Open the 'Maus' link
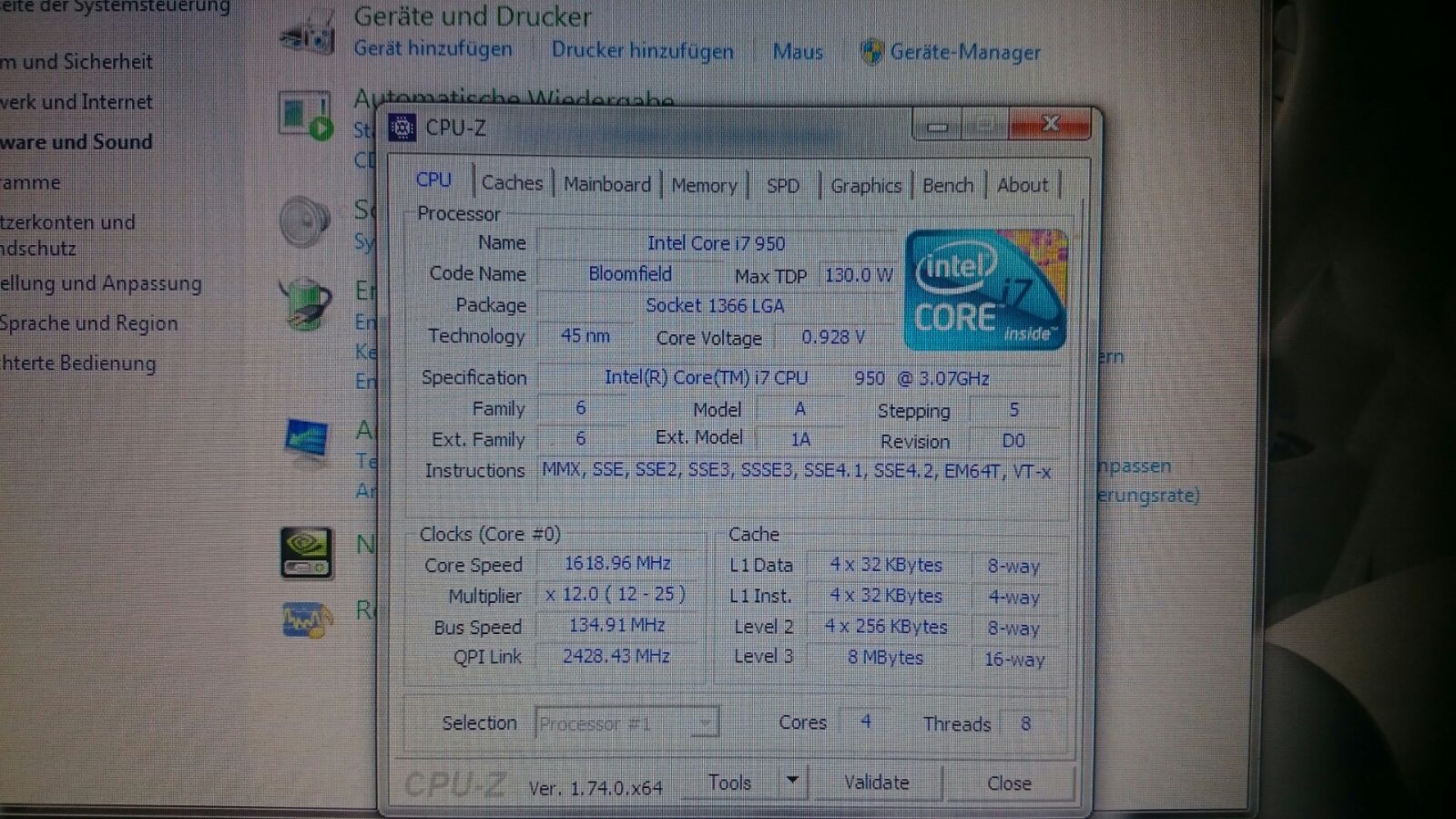 798,52
